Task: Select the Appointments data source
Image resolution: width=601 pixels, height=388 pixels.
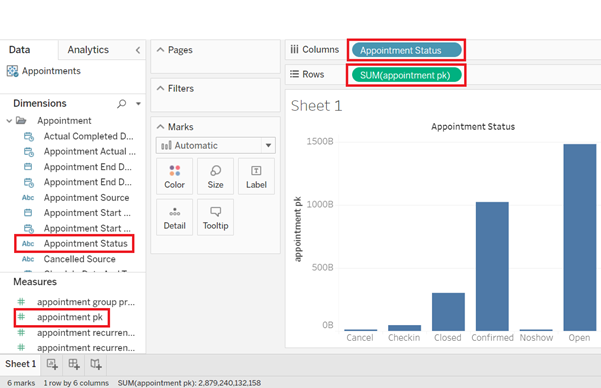Action: pos(51,71)
